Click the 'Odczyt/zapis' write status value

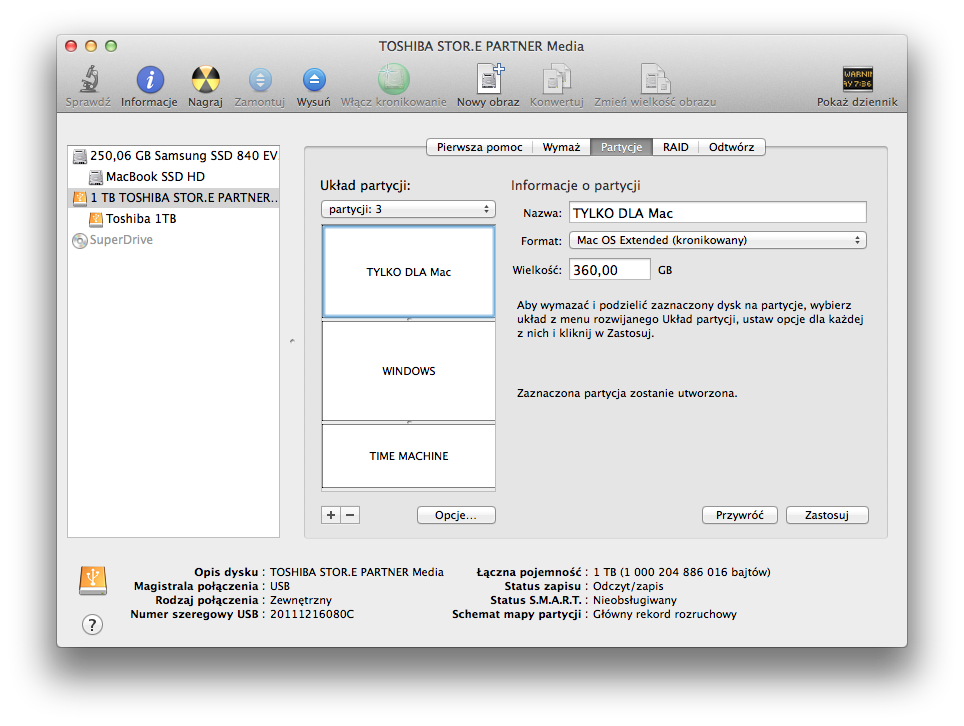[628, 586]
